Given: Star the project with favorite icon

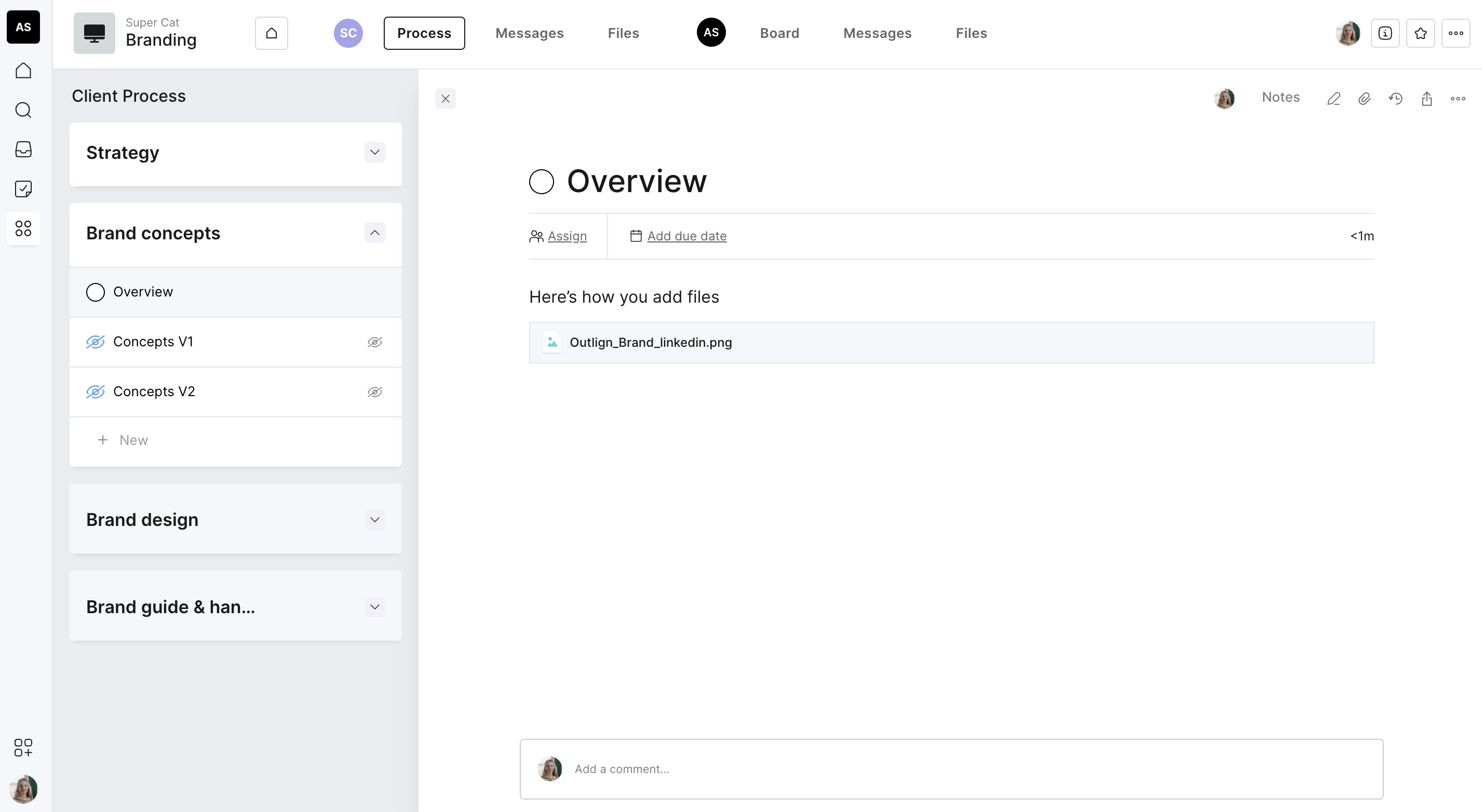Looking at the screenshot, I should [x=1420, y=33].
